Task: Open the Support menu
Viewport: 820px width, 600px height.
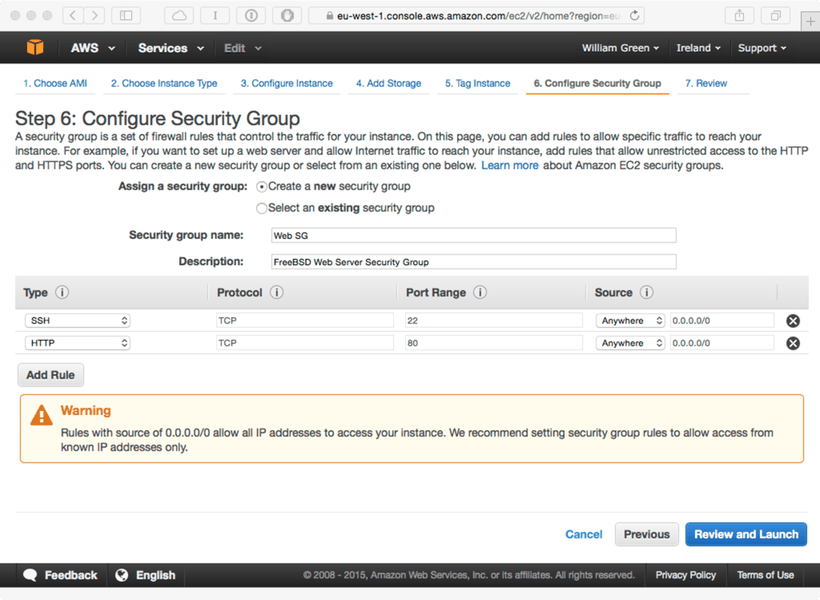Action: 762,48
